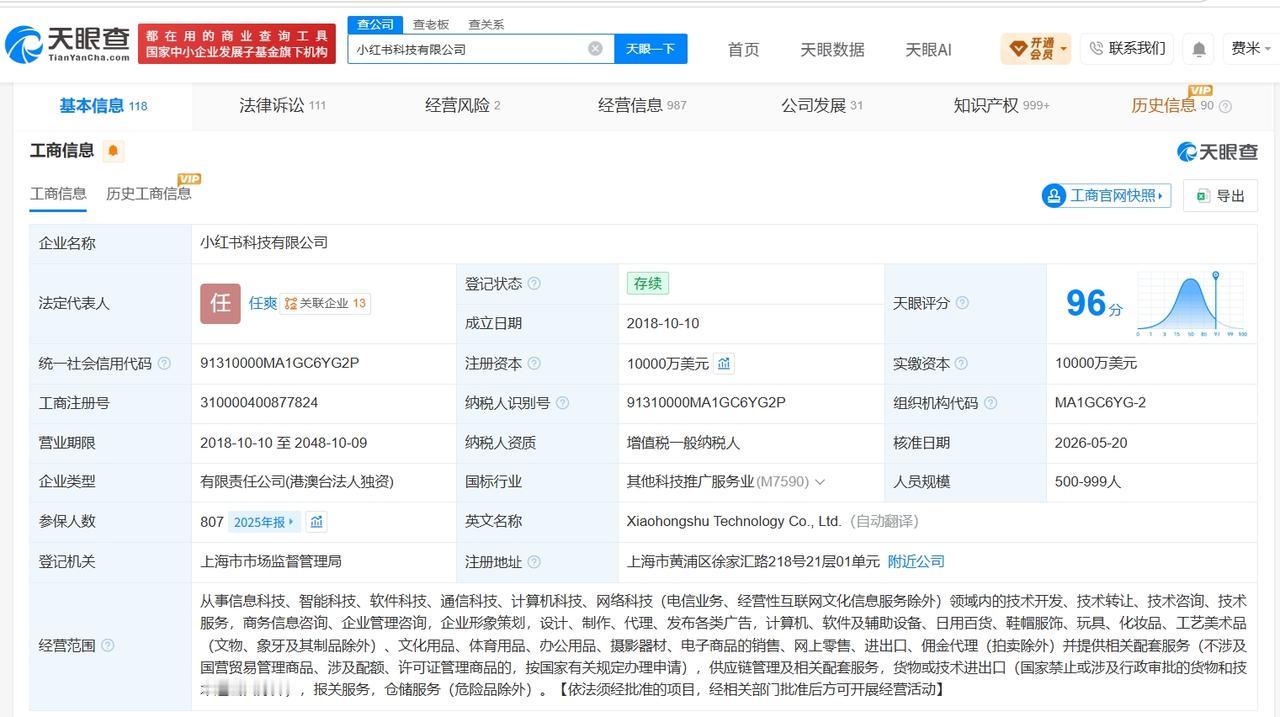Switch to 查公司 search tab

375,24
